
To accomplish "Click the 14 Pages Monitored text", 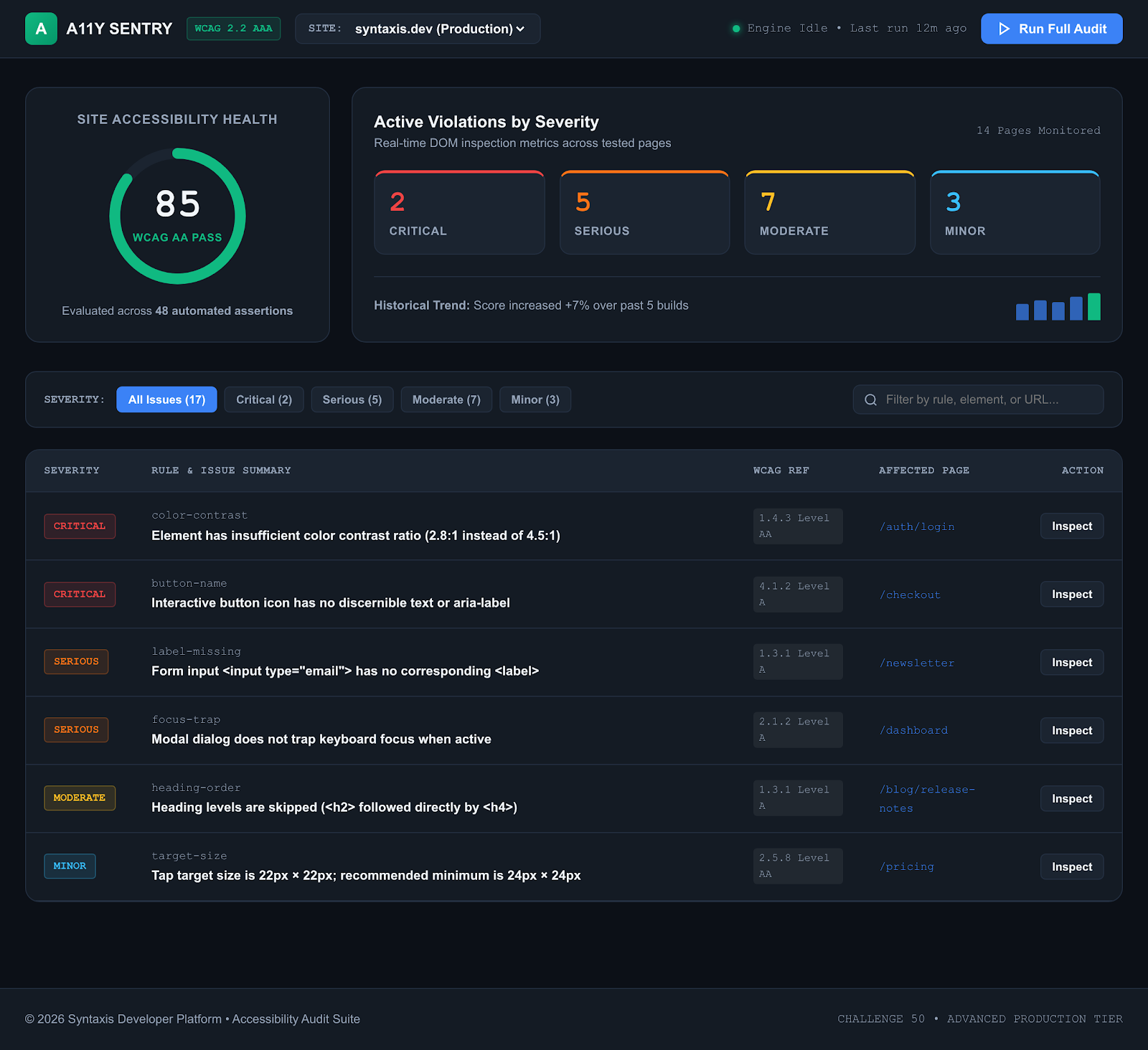I will click(1038, 131).
